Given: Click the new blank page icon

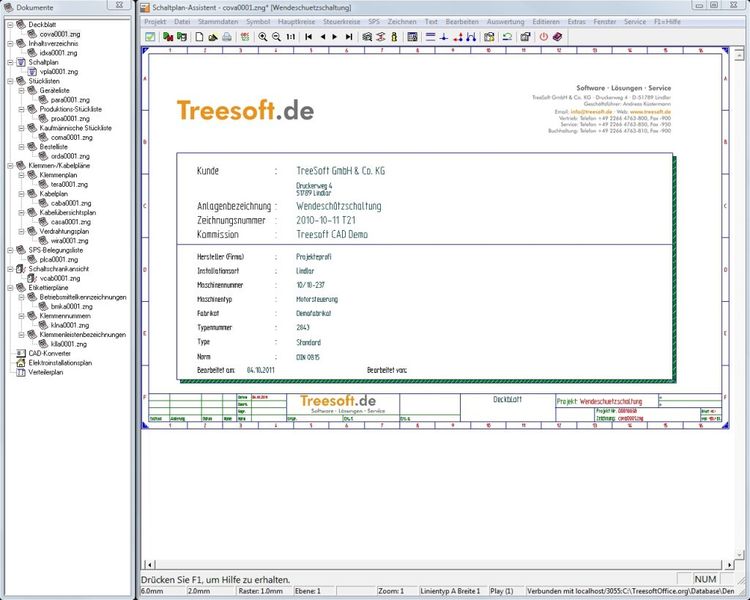Looking at the screenshot, I should coord(199,37).
